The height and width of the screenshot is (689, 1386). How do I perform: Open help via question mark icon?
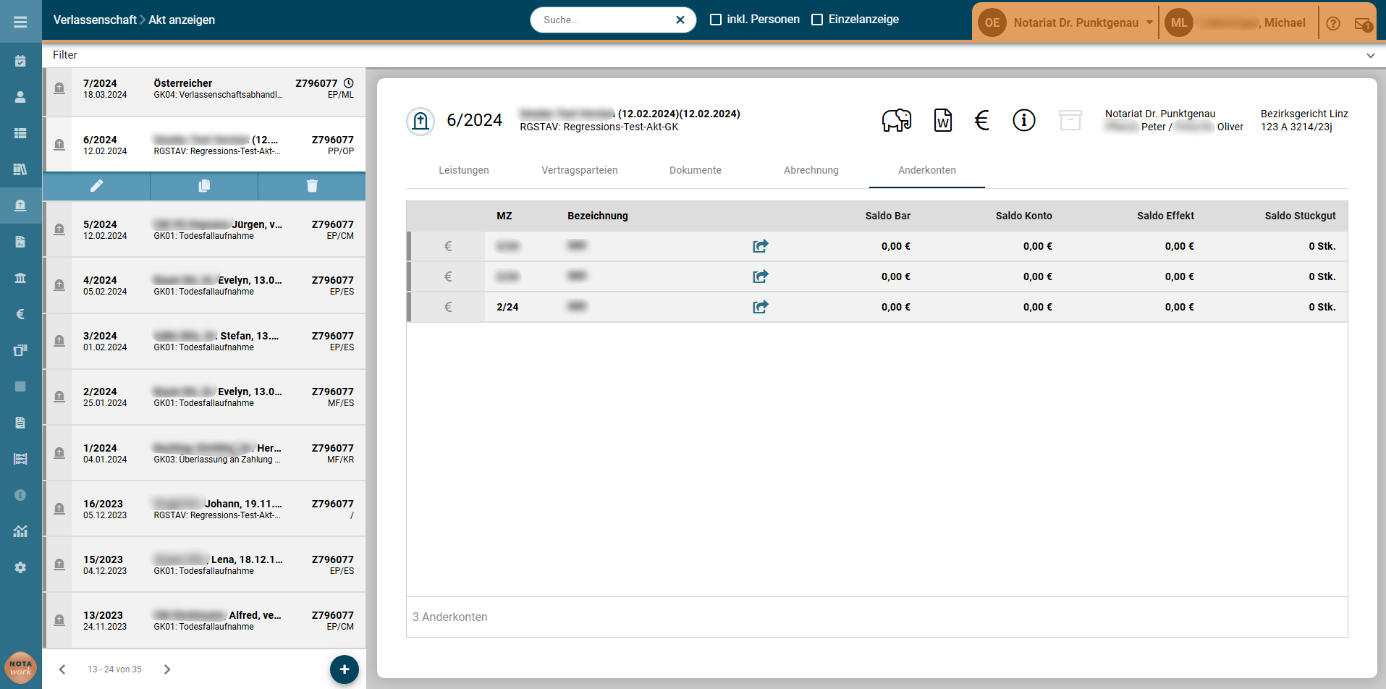(1333, 23)
